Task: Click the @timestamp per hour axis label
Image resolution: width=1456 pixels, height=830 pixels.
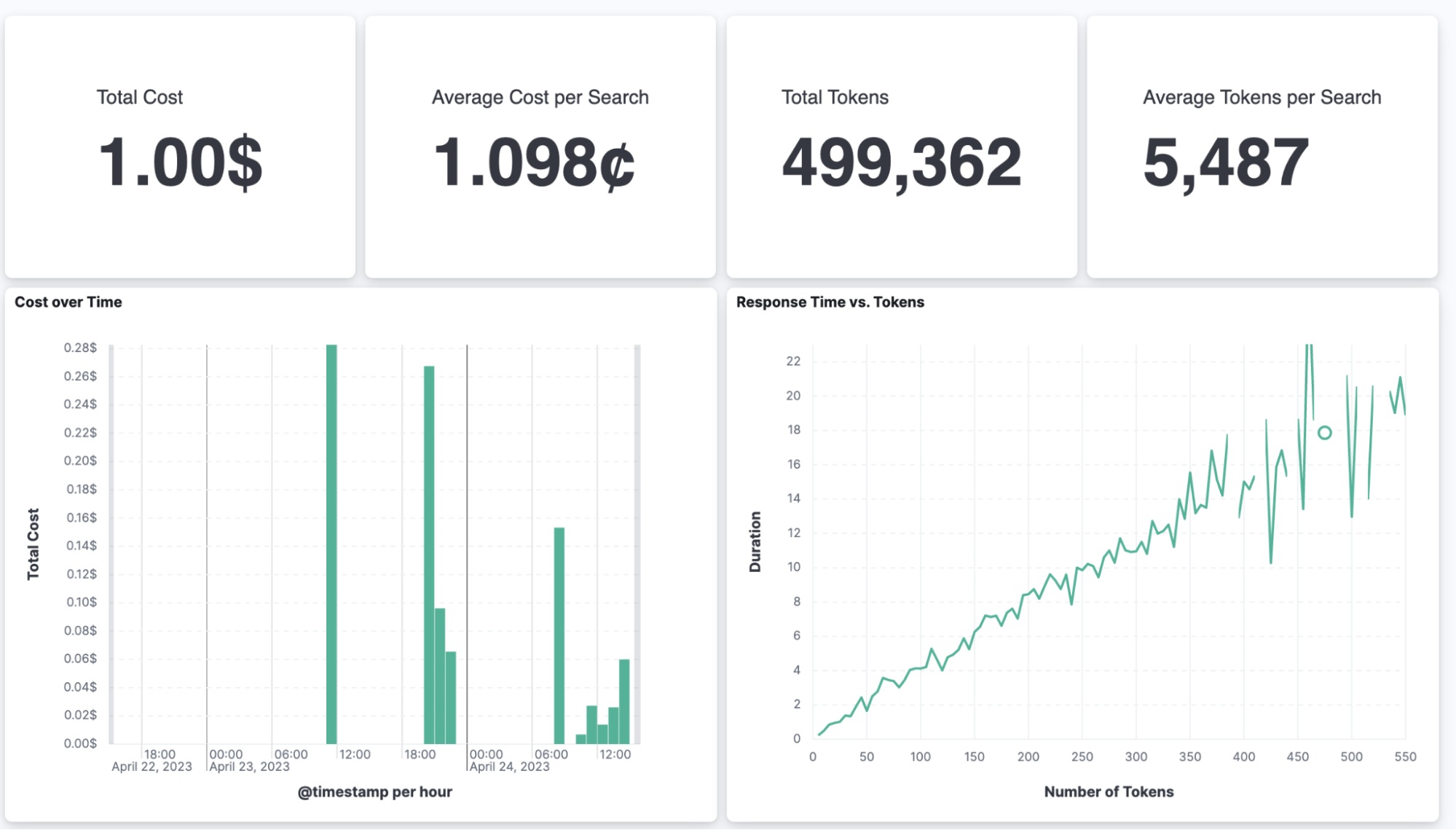Action: pos(374,791)
